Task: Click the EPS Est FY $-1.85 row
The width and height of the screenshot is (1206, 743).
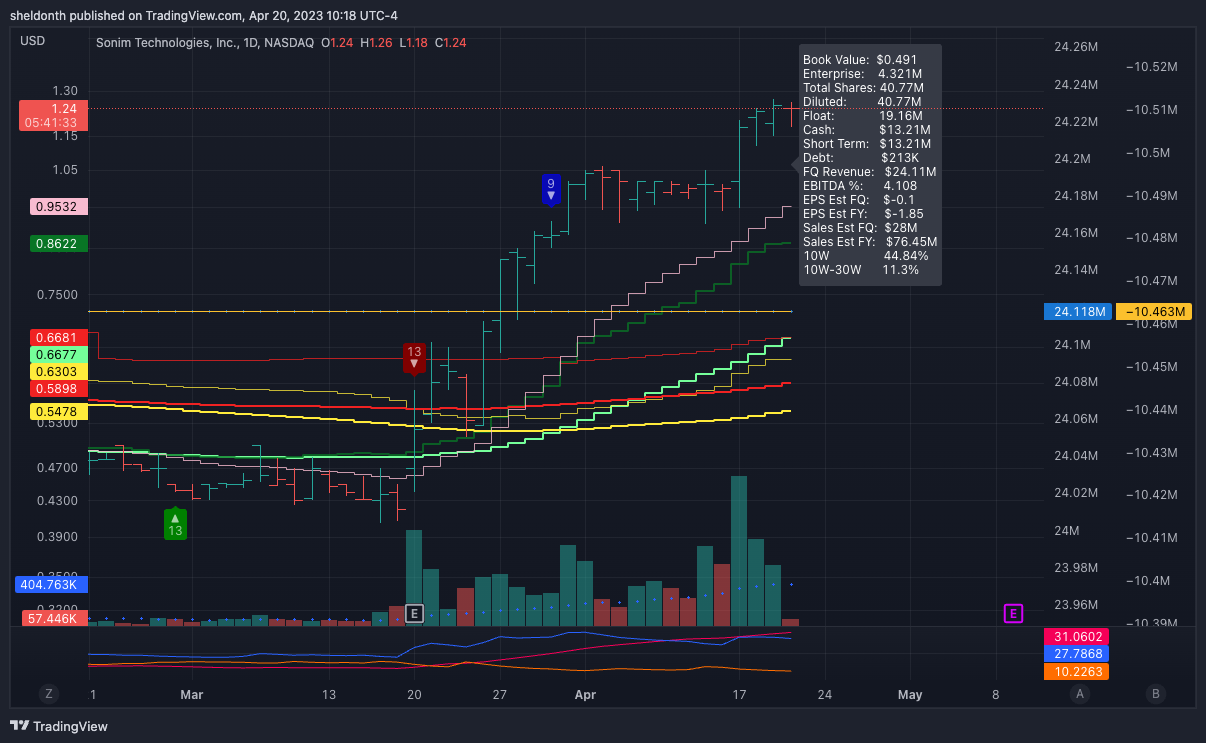Action: coord(863,214)
